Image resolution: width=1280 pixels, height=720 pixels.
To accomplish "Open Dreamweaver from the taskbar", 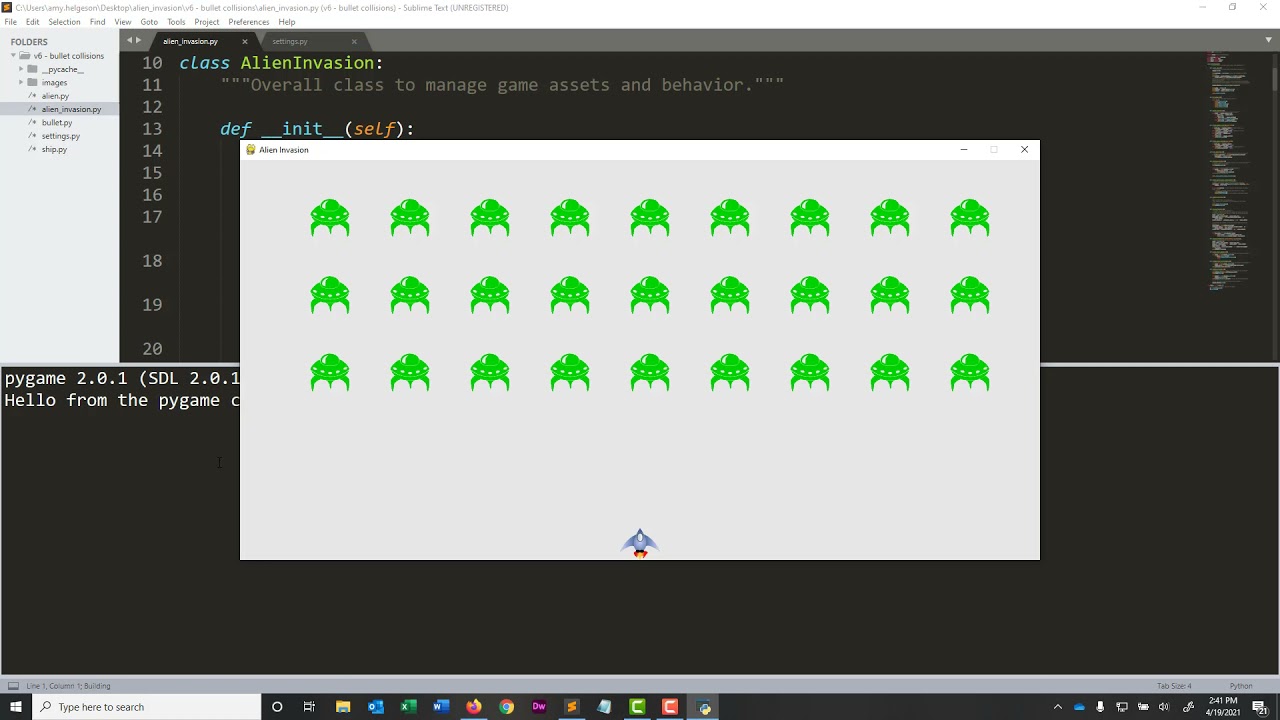I will coord(539,707).
